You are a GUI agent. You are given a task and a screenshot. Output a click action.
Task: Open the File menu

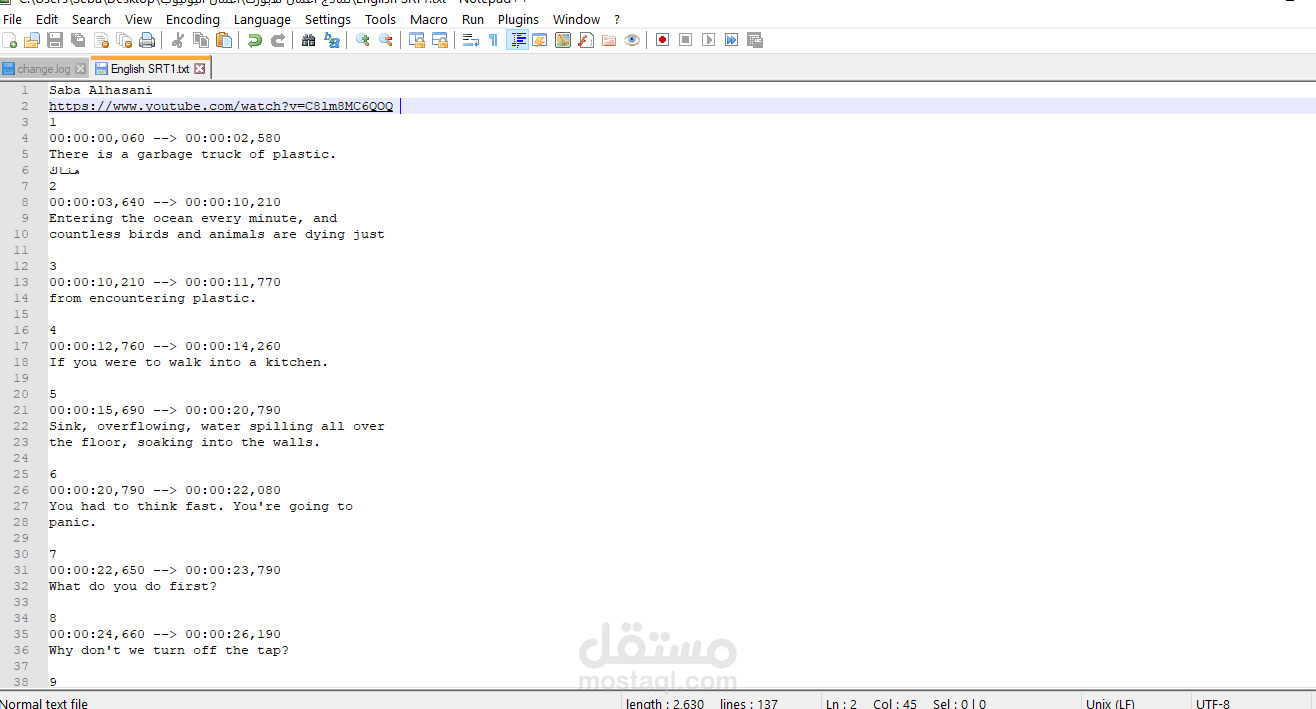[x=13, y=19]
